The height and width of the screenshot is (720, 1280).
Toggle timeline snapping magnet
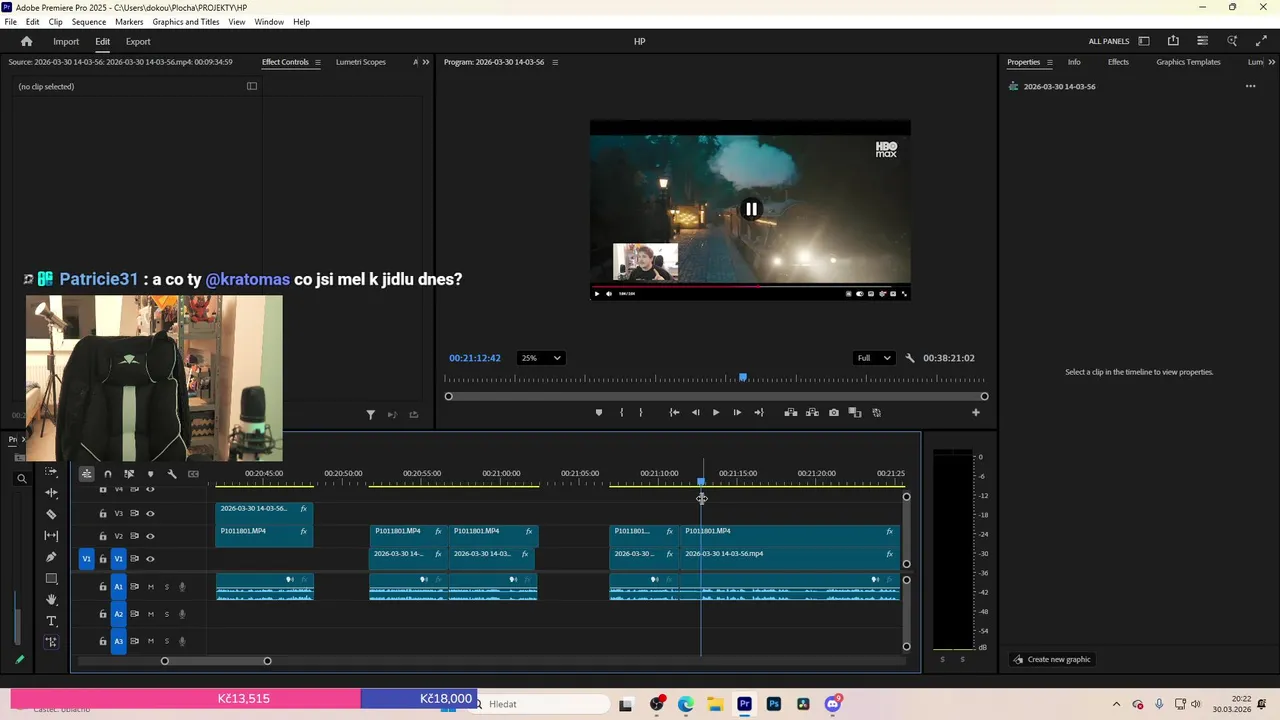pyautogui.click(x=108, y=474)
